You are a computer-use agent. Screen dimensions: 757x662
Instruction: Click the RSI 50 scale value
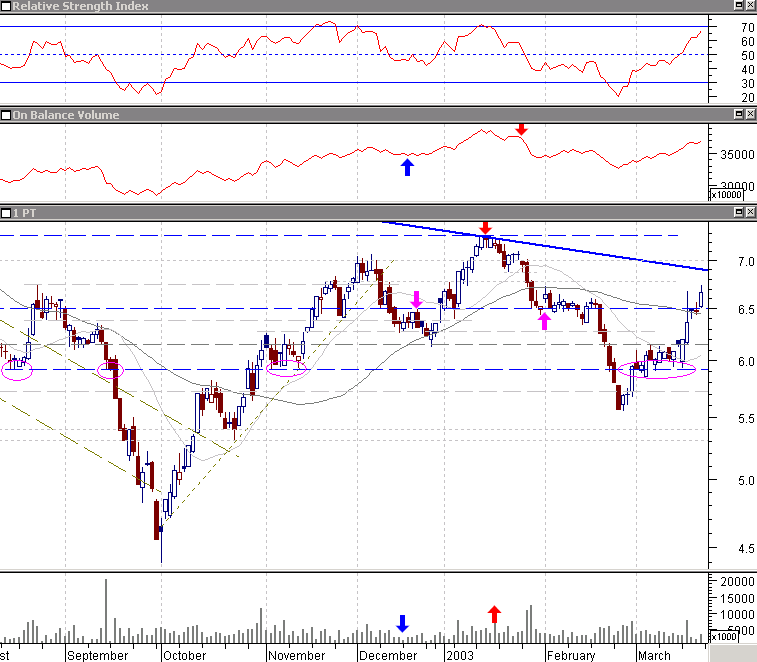pos(747,56)
